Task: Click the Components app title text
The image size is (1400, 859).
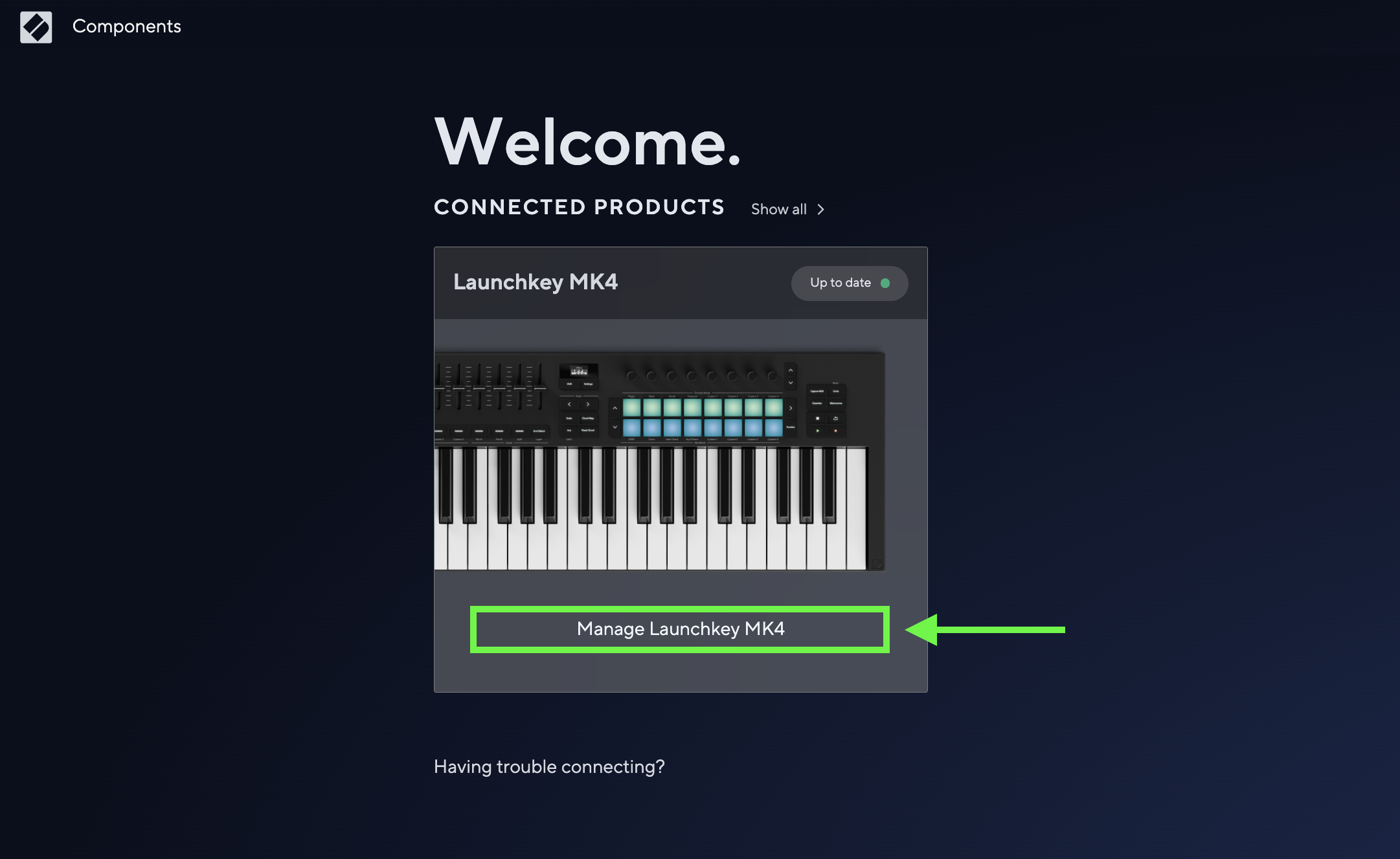Action: [127, 27]
